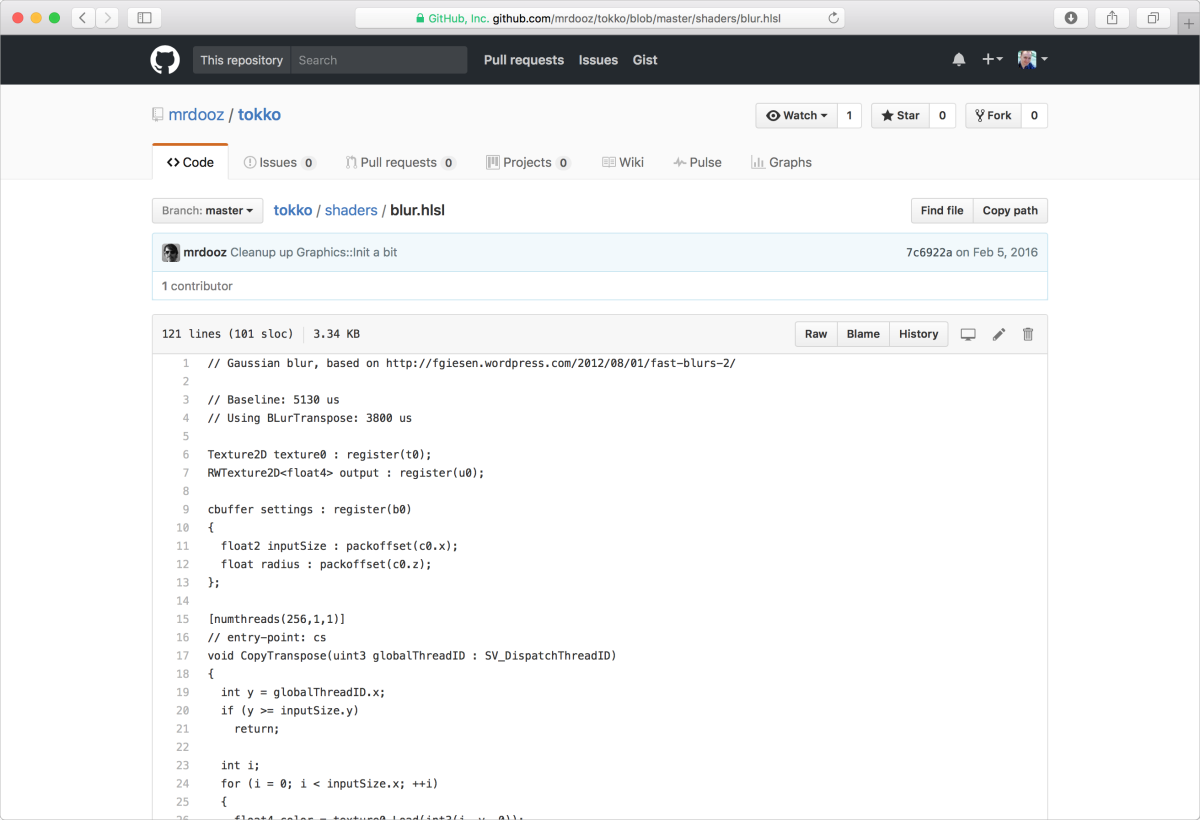Click the Find file button
Image resolution: width=1200 pixels, height=820 pixels.
coord(941,210)
